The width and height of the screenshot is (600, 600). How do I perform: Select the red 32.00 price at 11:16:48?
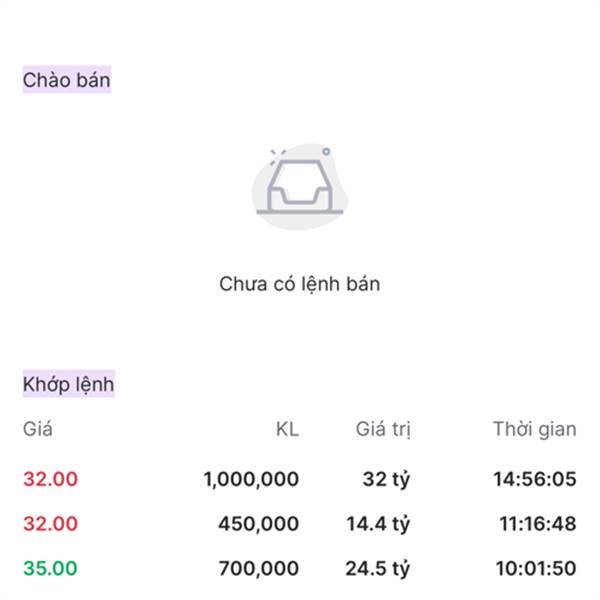pos(51,523)
